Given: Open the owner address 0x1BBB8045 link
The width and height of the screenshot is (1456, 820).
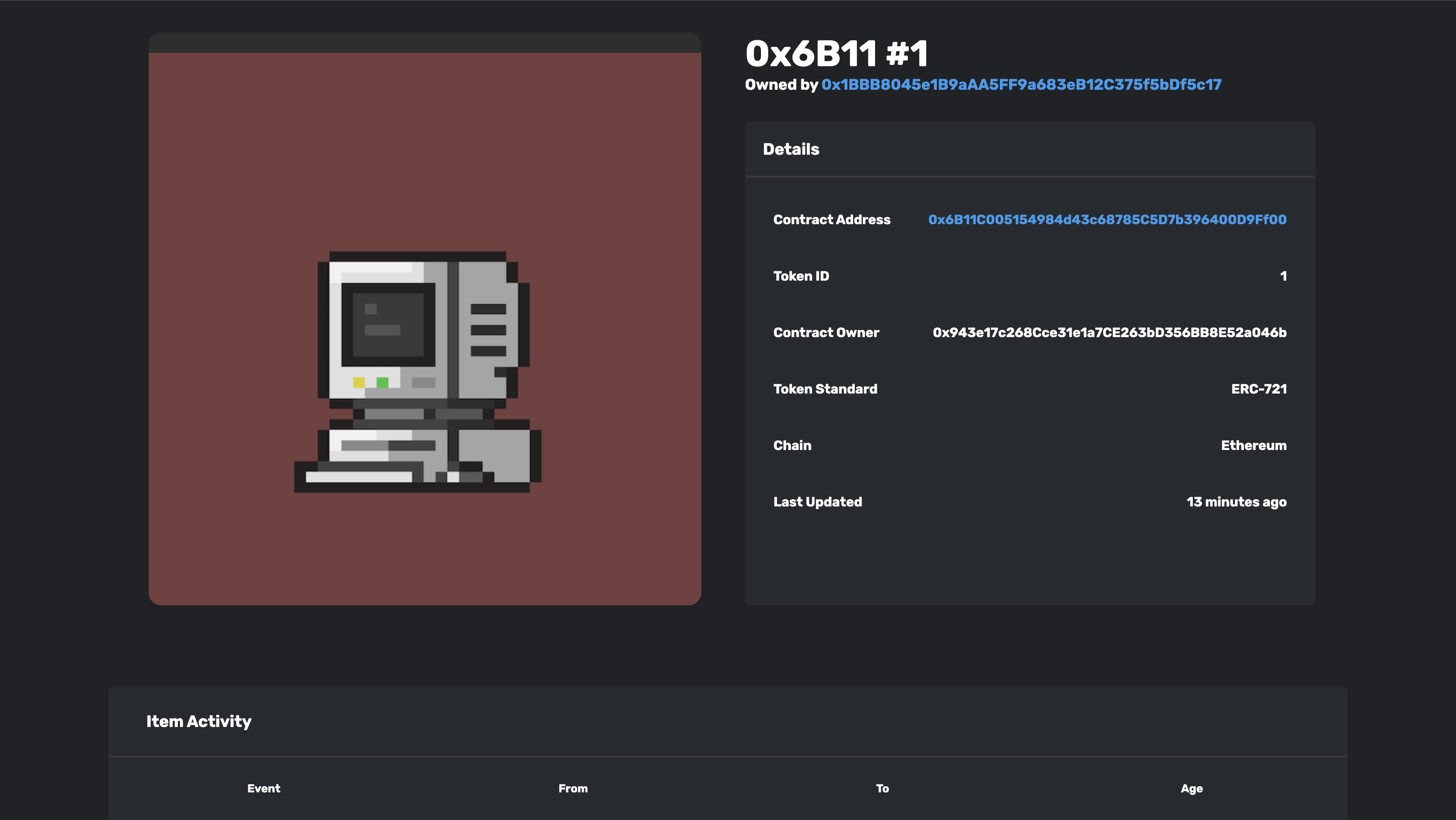Looking at the screenshot, I should (x=1021, y=85).
